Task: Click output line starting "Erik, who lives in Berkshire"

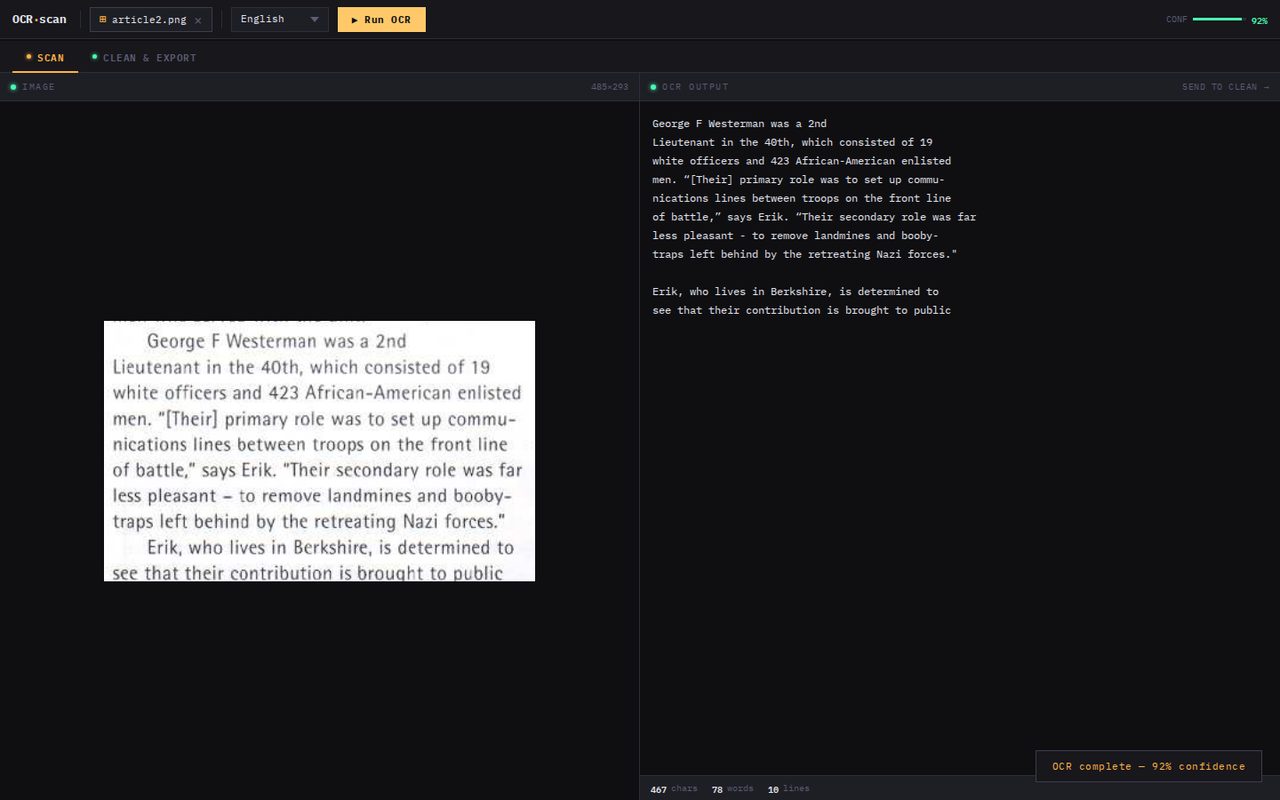Action: (795, 292)
